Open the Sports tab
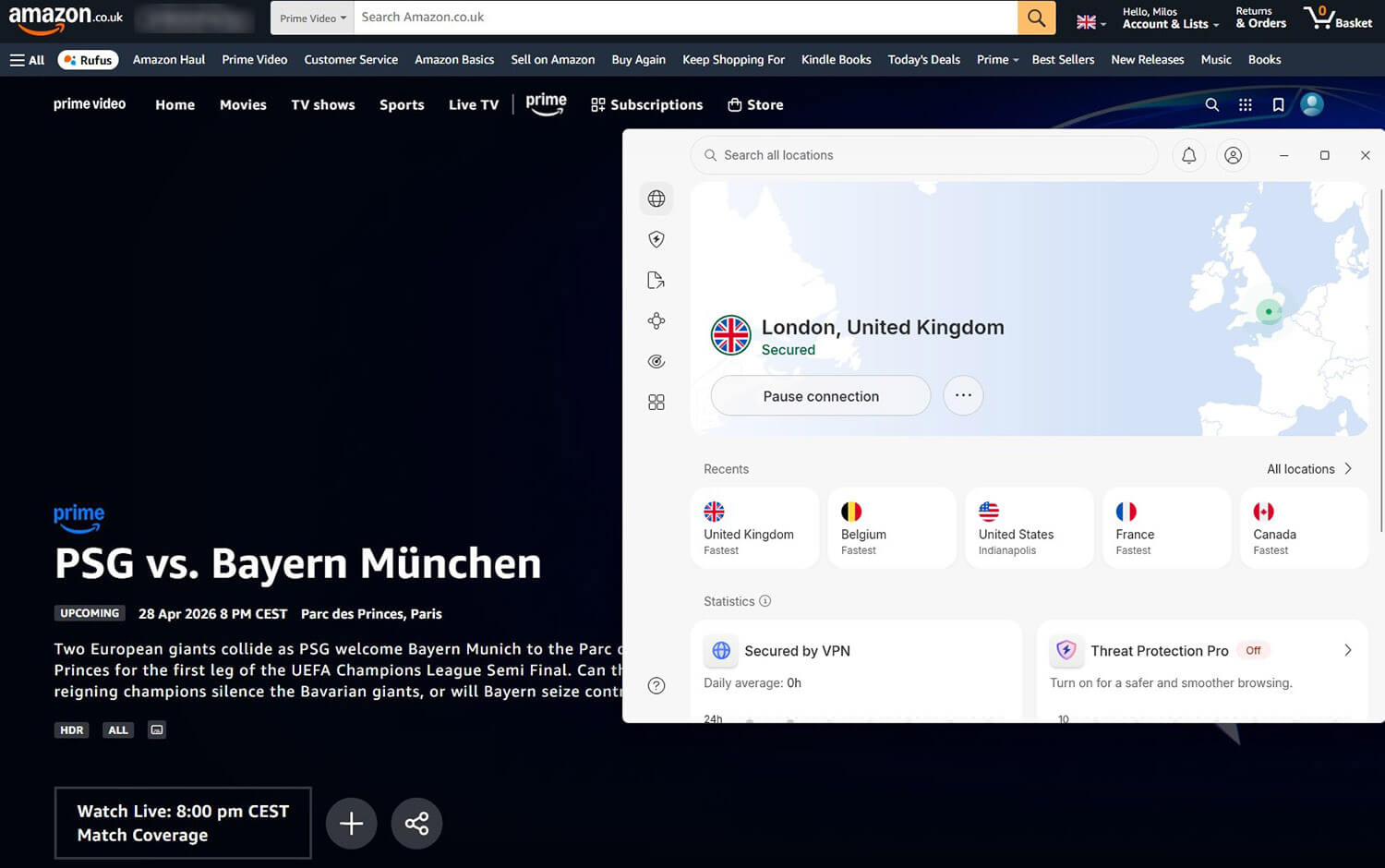The height and width of the screenshot is (868, 1385). (x=402, y=105)
